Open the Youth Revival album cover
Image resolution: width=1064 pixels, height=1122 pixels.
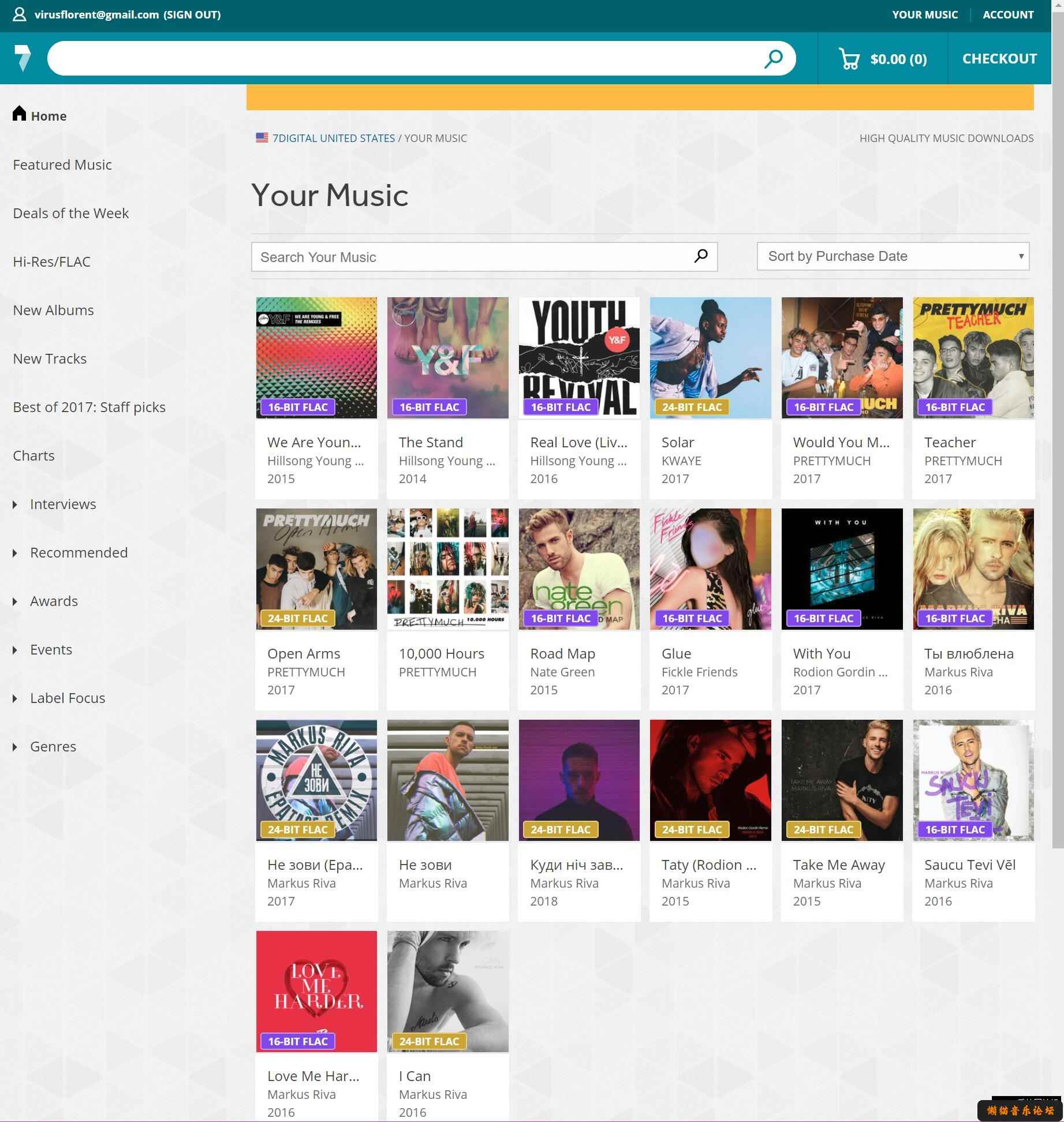pyautogui.click(x=579, y=358)
